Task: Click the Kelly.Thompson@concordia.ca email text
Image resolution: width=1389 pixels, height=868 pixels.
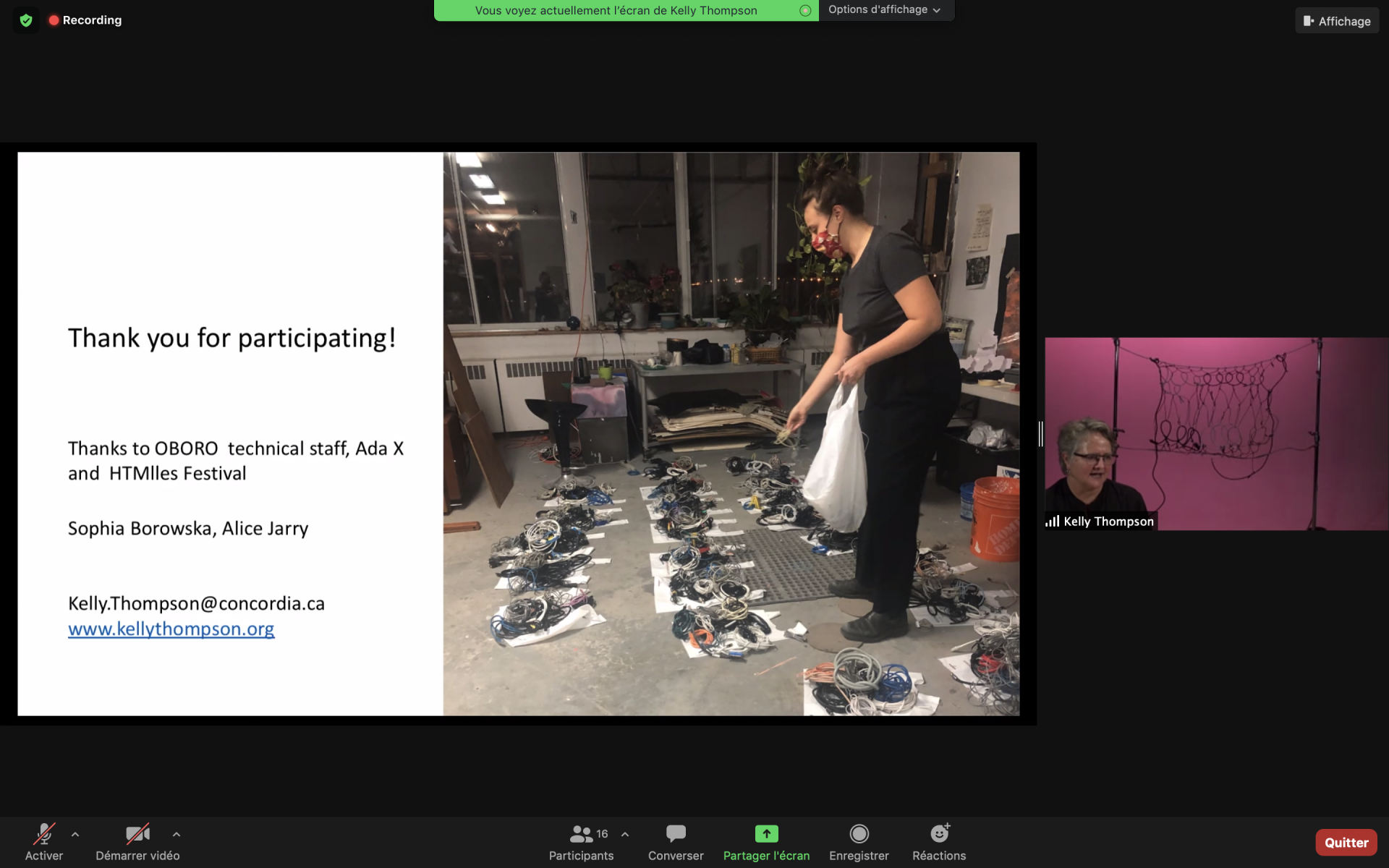Action: coord(196,603)
